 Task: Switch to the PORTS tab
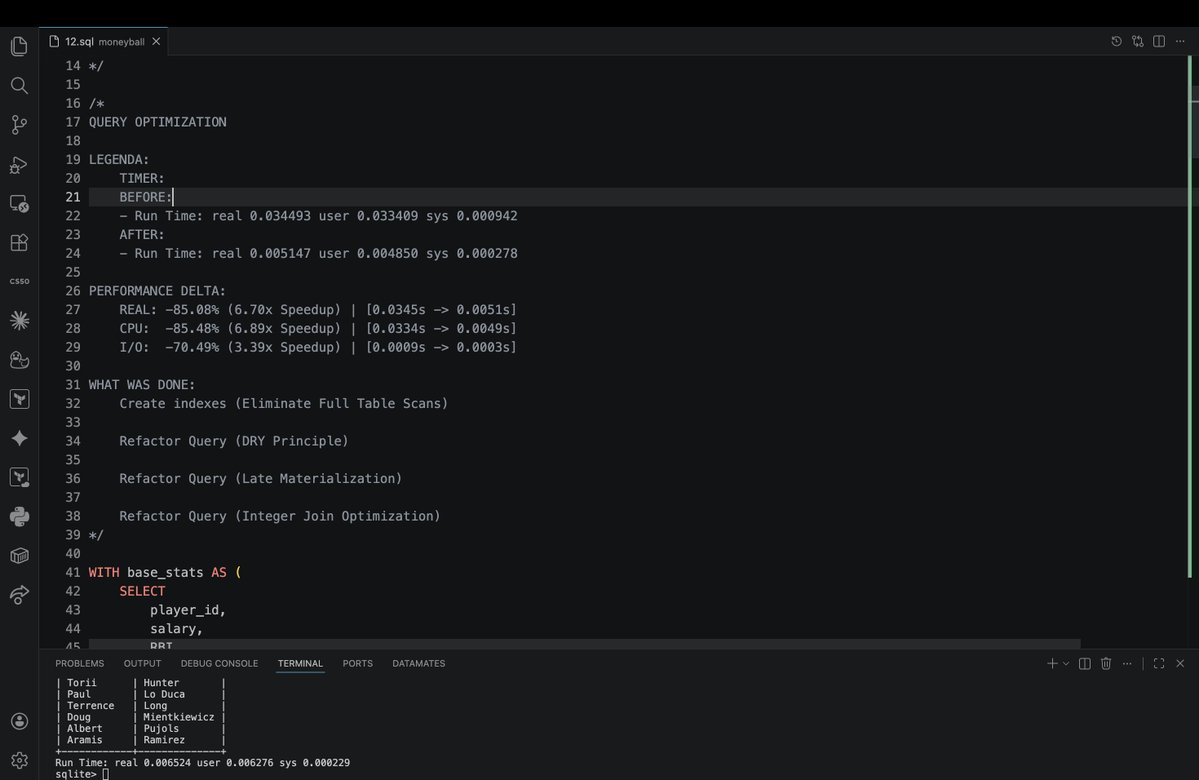click(358, 664)
